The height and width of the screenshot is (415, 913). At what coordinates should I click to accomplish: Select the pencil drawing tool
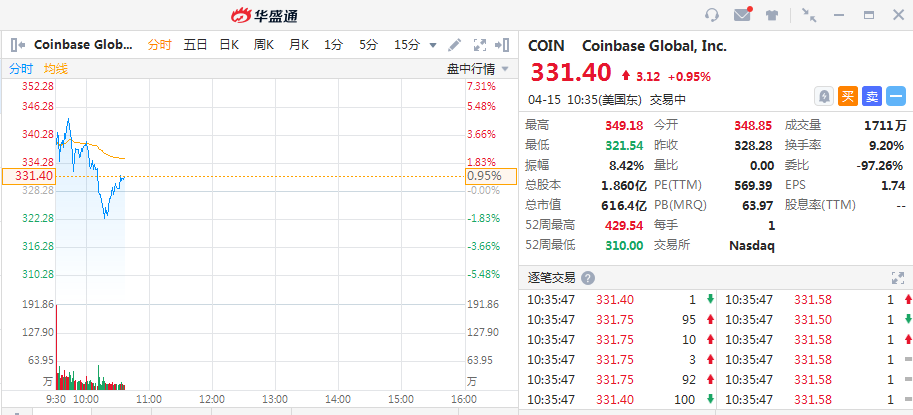455,45
